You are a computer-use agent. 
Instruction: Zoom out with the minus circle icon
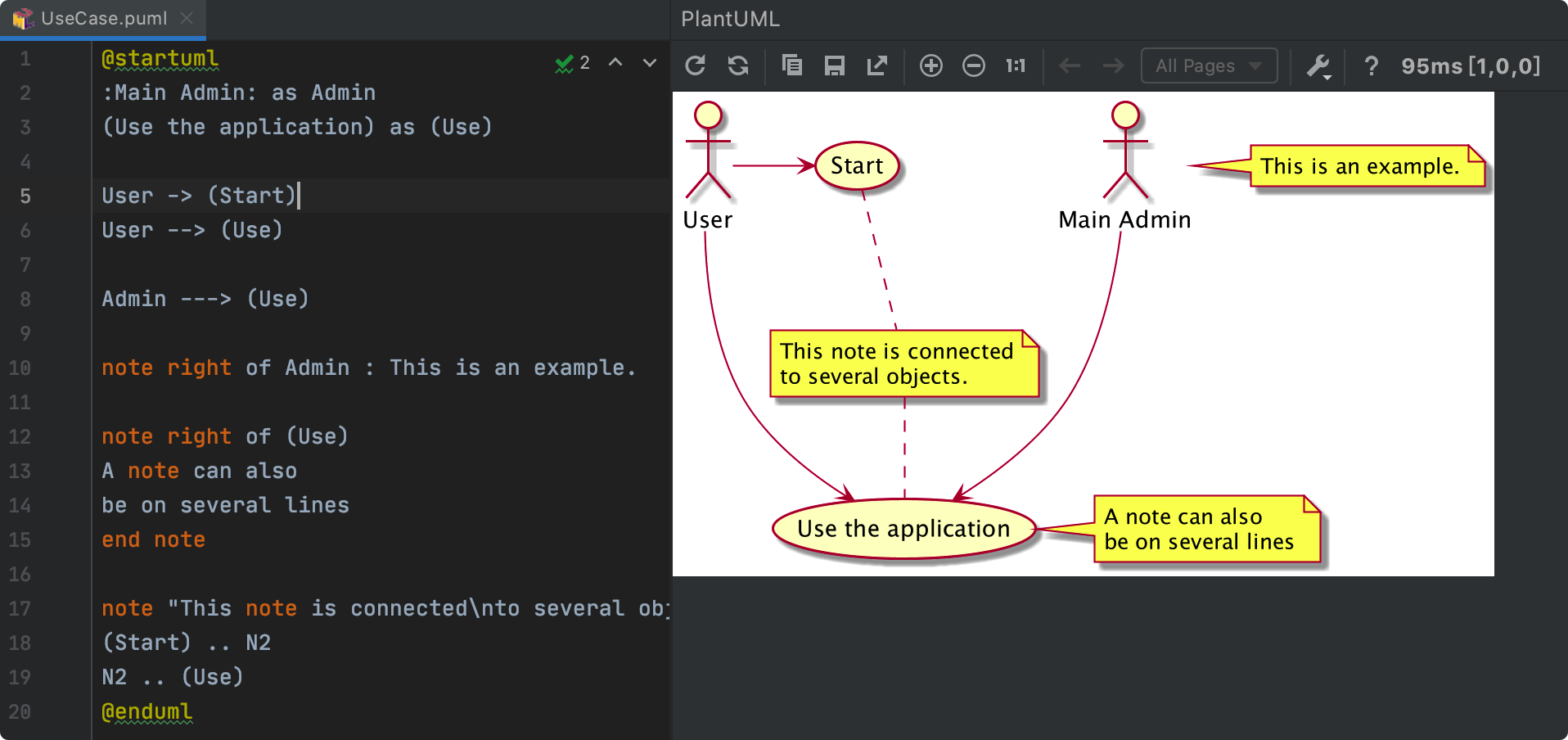(973, 65)
